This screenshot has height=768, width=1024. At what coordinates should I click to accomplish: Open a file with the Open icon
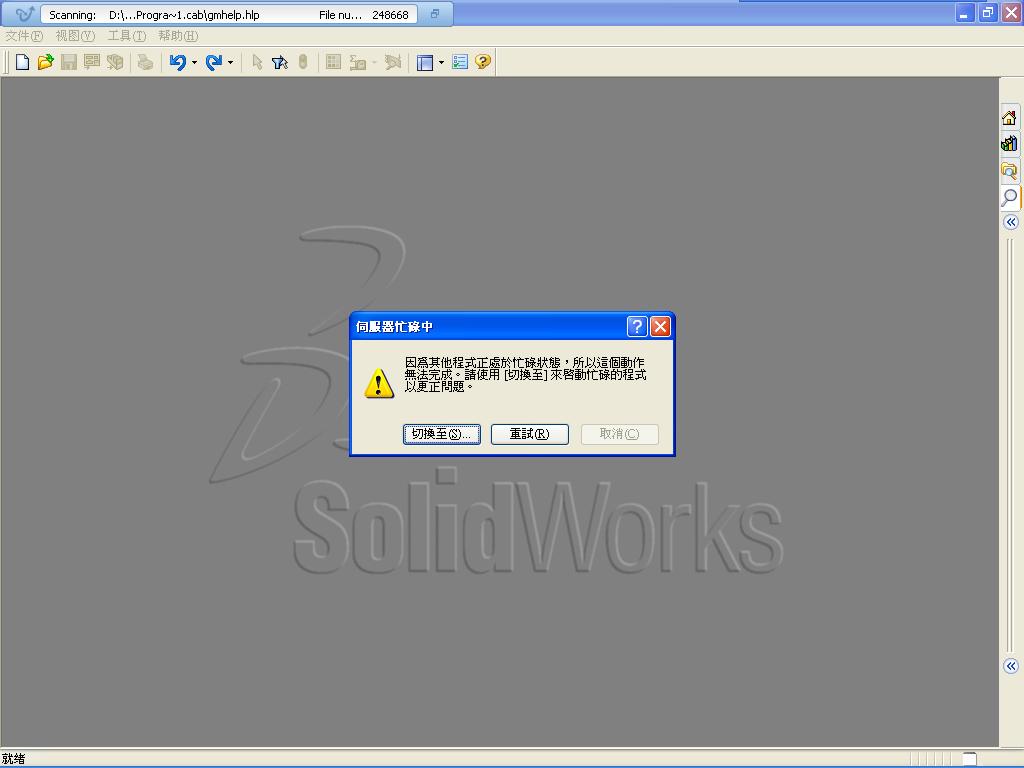tap(44, 62)
